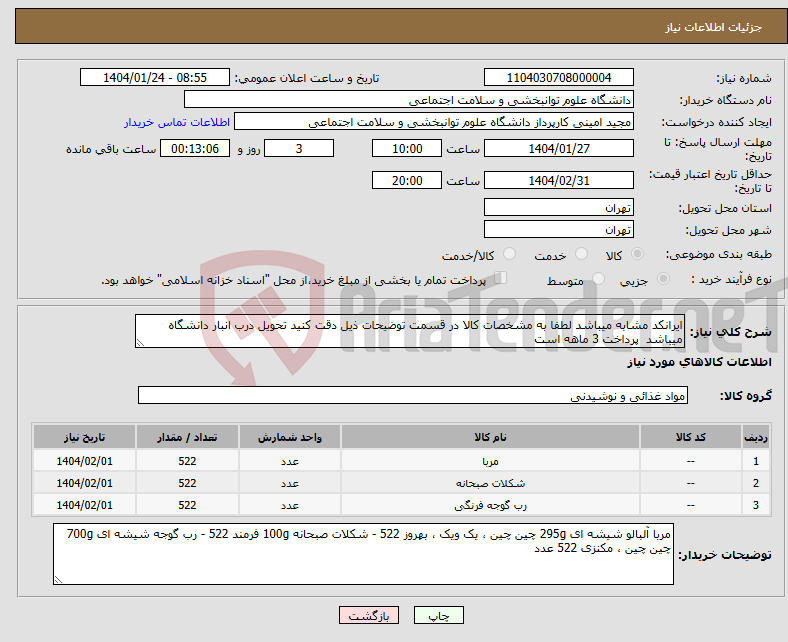788x642 pixels.
Task: Select the متوسط purchase type radio
Action: pos(598,279)
